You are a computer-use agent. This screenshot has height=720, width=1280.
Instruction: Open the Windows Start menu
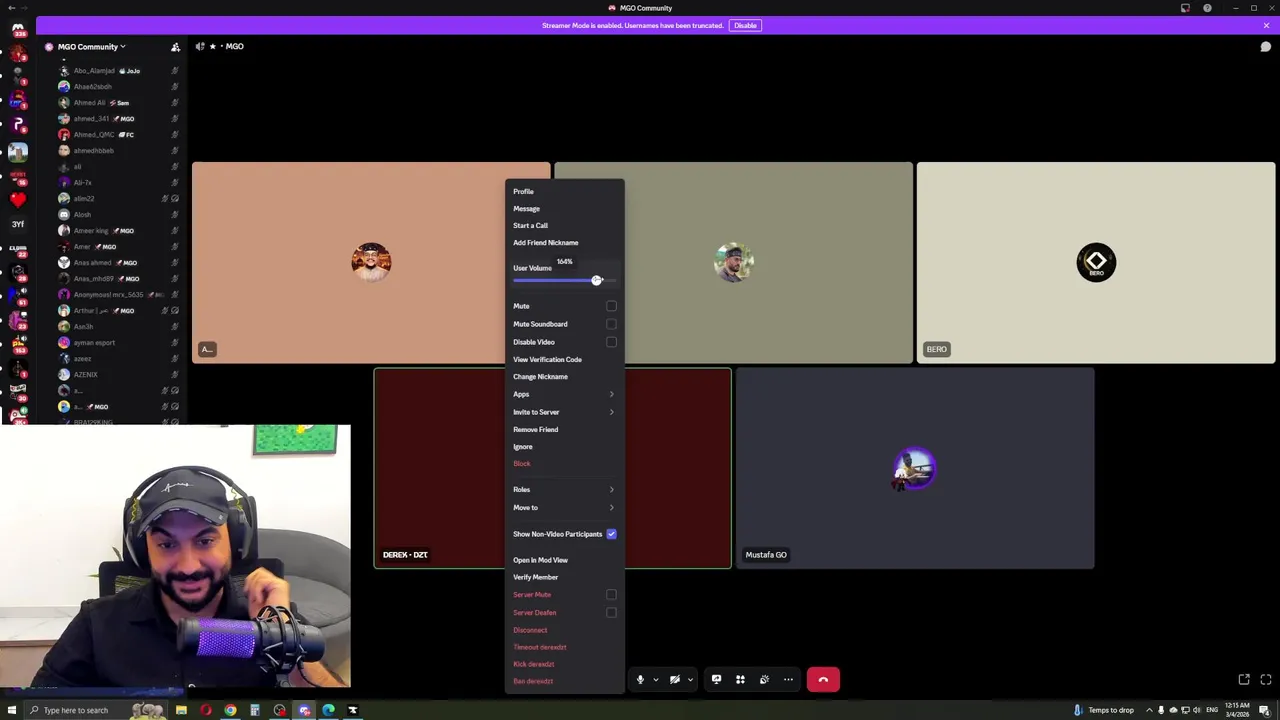12,710
